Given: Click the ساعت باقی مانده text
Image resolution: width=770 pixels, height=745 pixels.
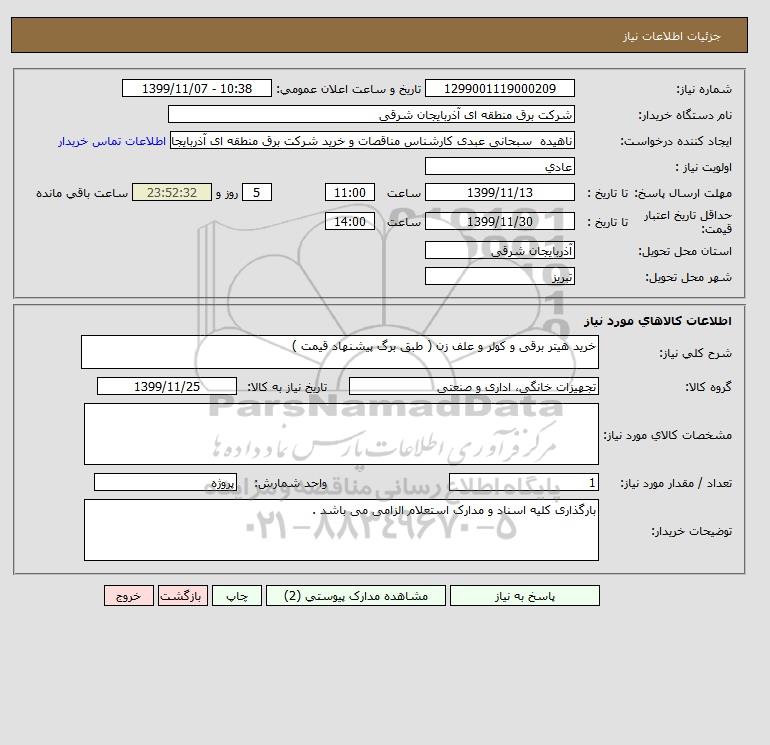Looking at the screenshot, I should pyautogui.click(x=82, y=193).
